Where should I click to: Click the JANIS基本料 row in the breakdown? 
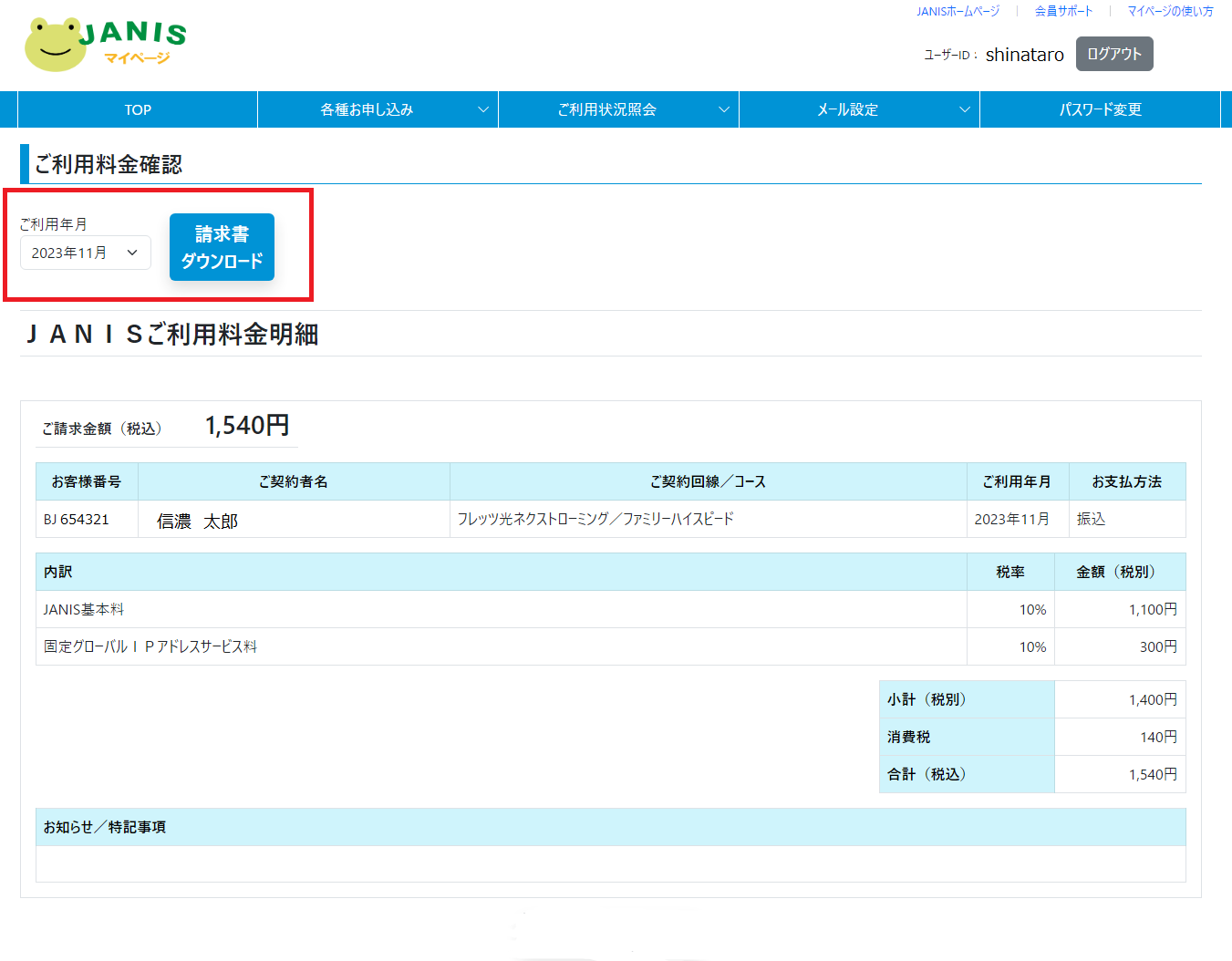tap(84, 609)
